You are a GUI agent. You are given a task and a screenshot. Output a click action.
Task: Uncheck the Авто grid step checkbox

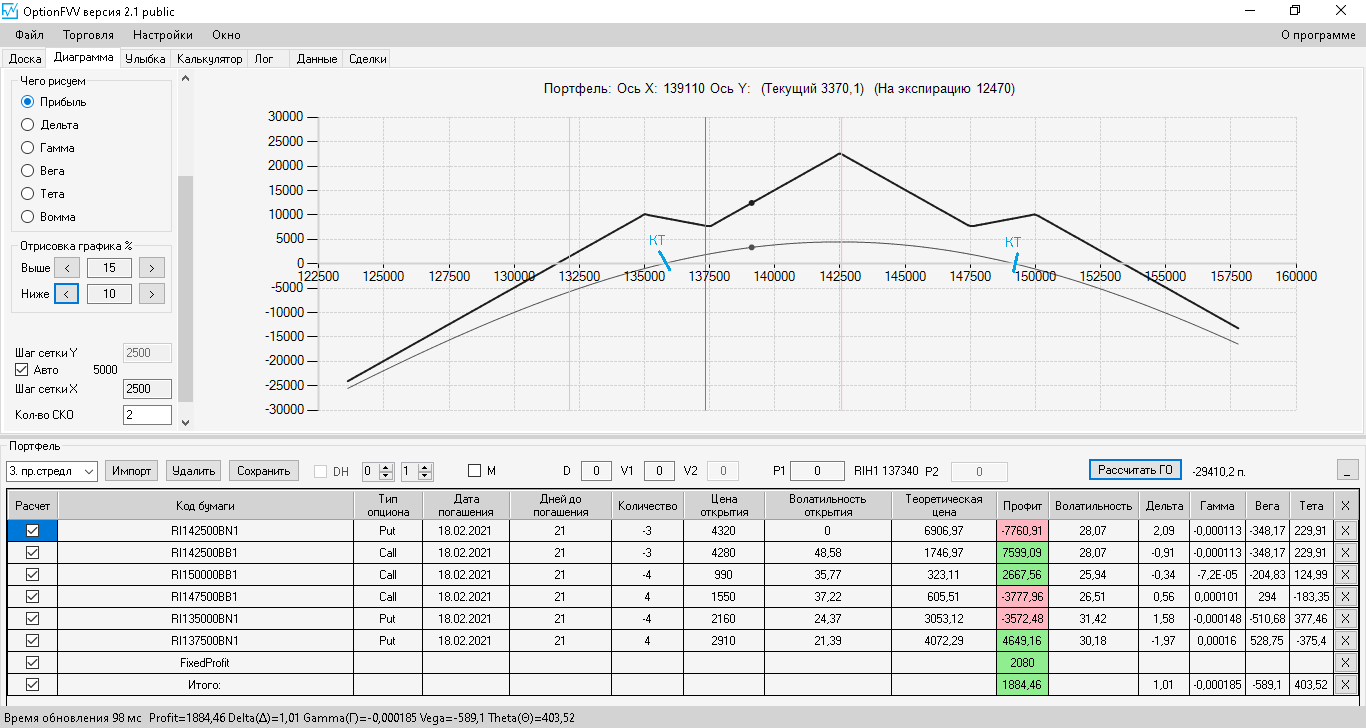point(22,370)
